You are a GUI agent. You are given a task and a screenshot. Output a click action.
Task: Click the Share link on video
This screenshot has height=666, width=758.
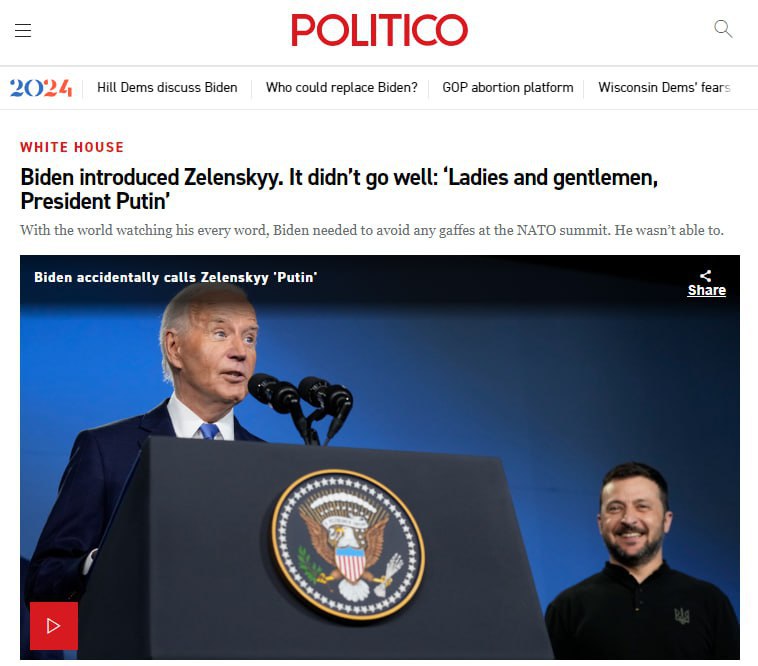pos(707,290)
